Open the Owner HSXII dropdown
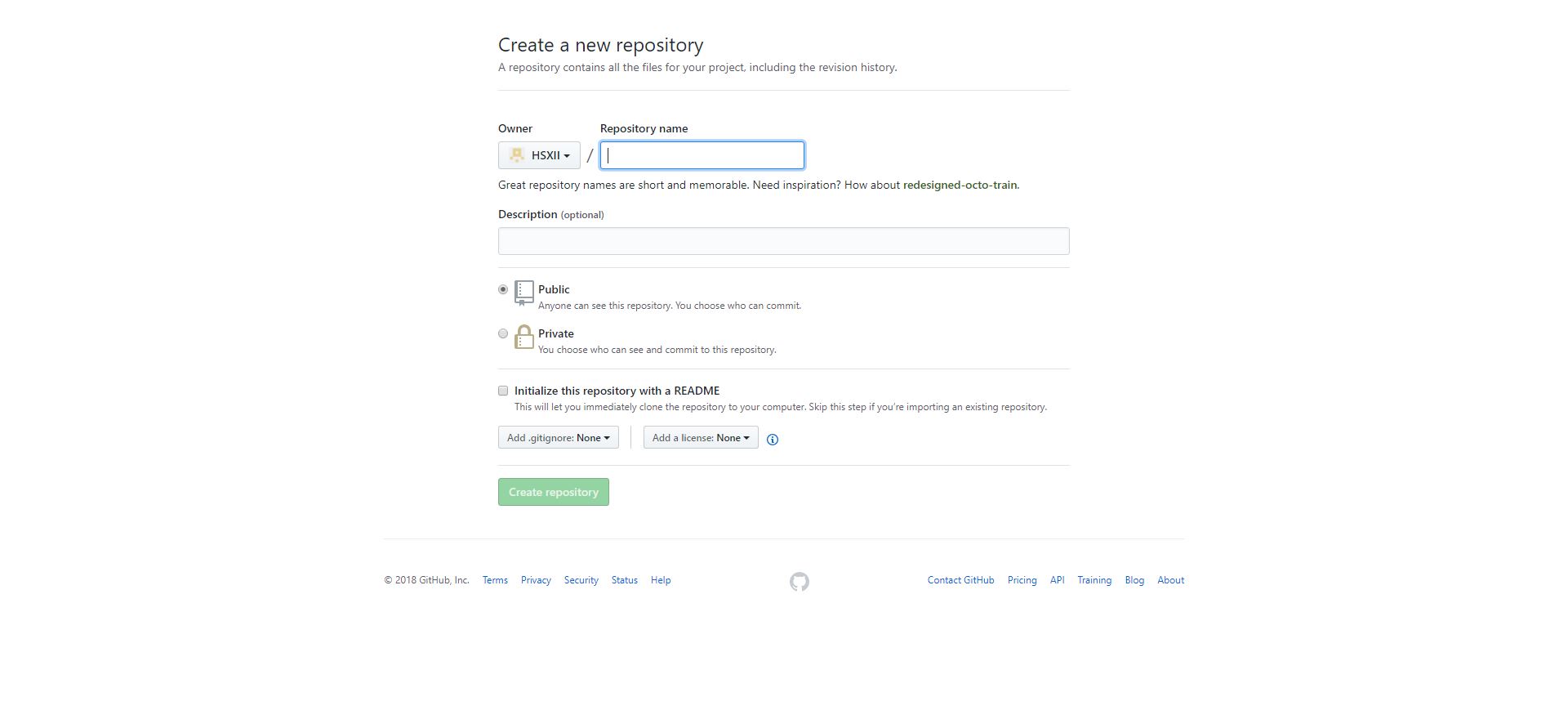The width and height of the screenshot is (1568, 706). (539, 155)
